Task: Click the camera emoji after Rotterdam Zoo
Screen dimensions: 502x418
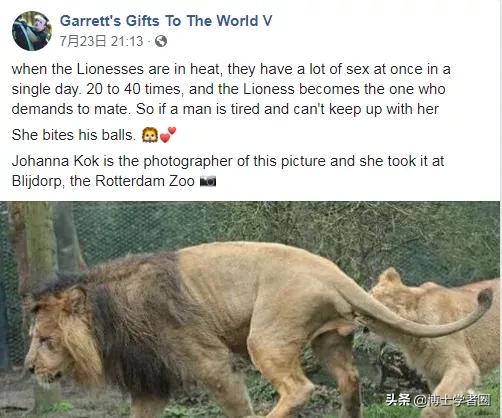Action: [x=208, y=181]
